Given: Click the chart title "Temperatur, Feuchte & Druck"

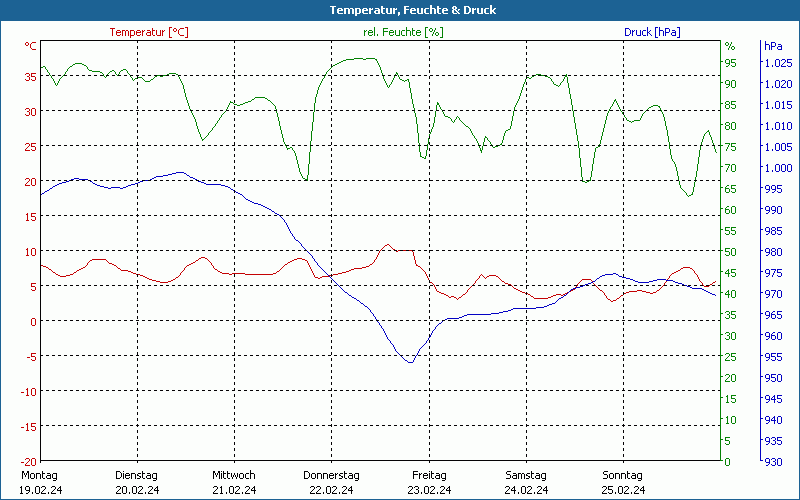Looking at the screenshot, I should 413,10.
